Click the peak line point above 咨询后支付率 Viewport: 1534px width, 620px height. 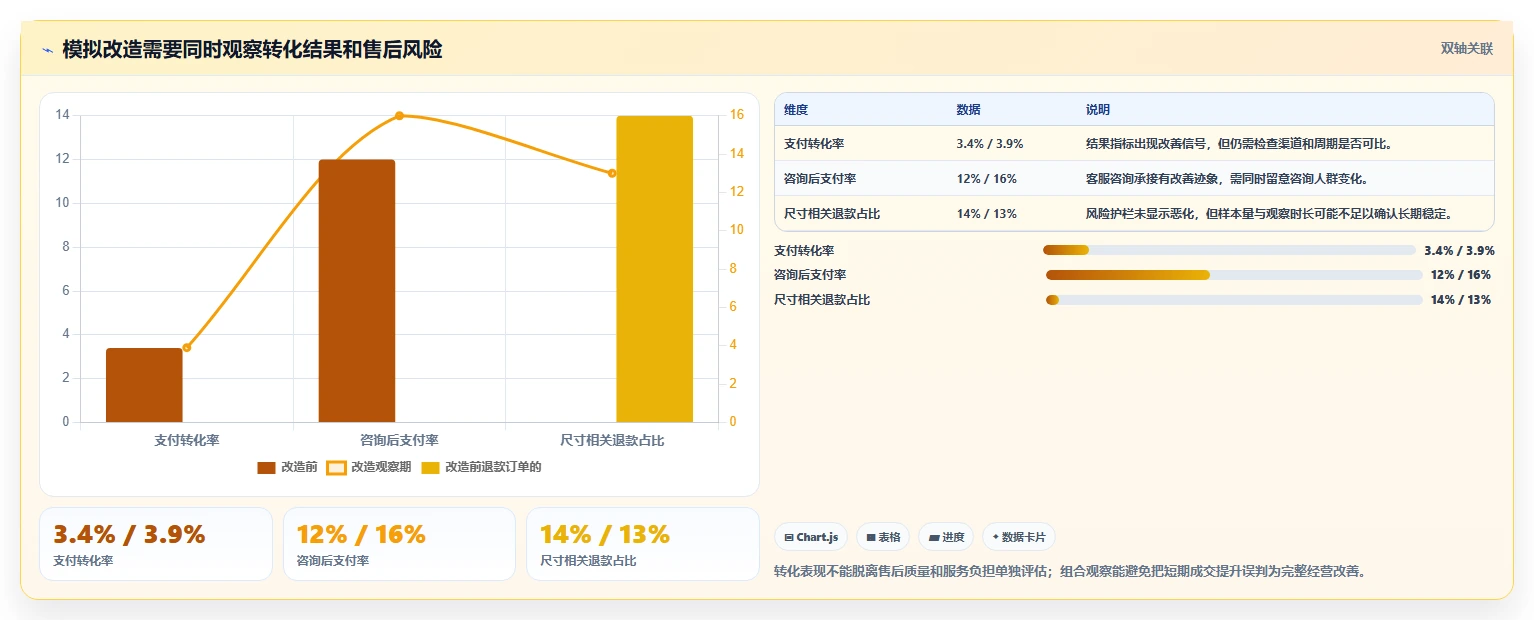point(399,116)
